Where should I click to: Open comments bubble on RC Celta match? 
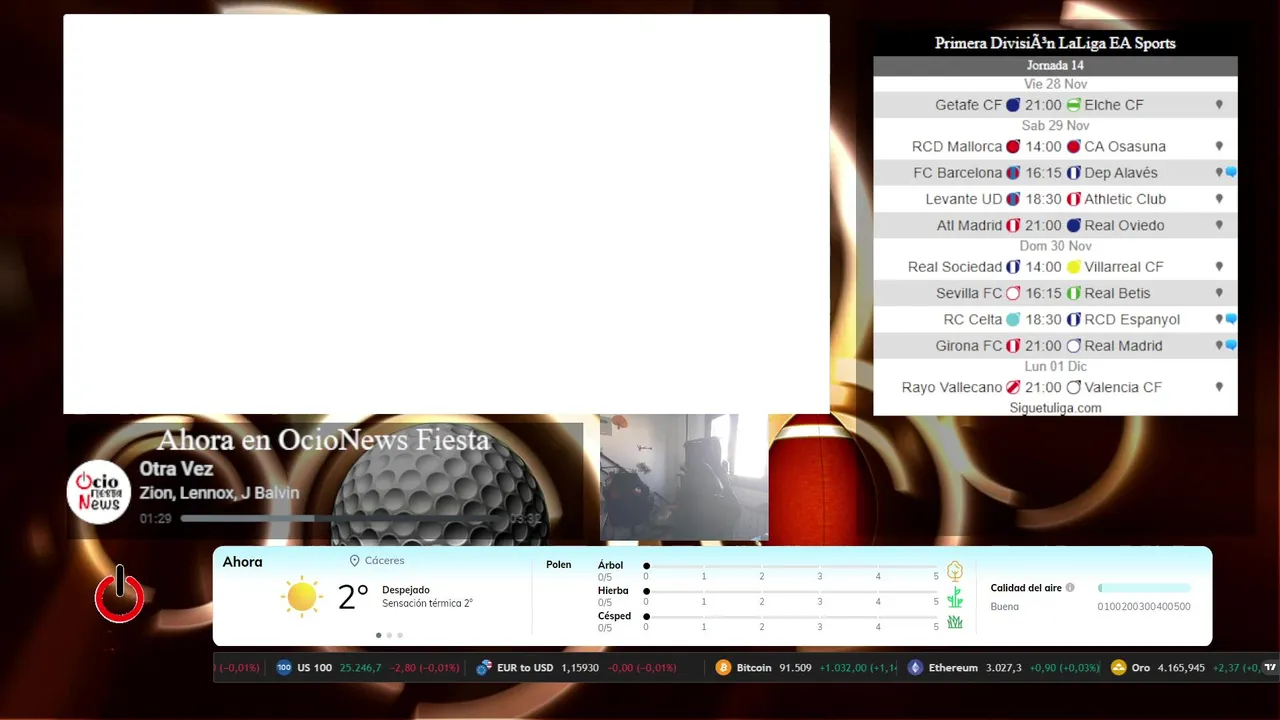pyautogui.click(x=1231, y=319)
